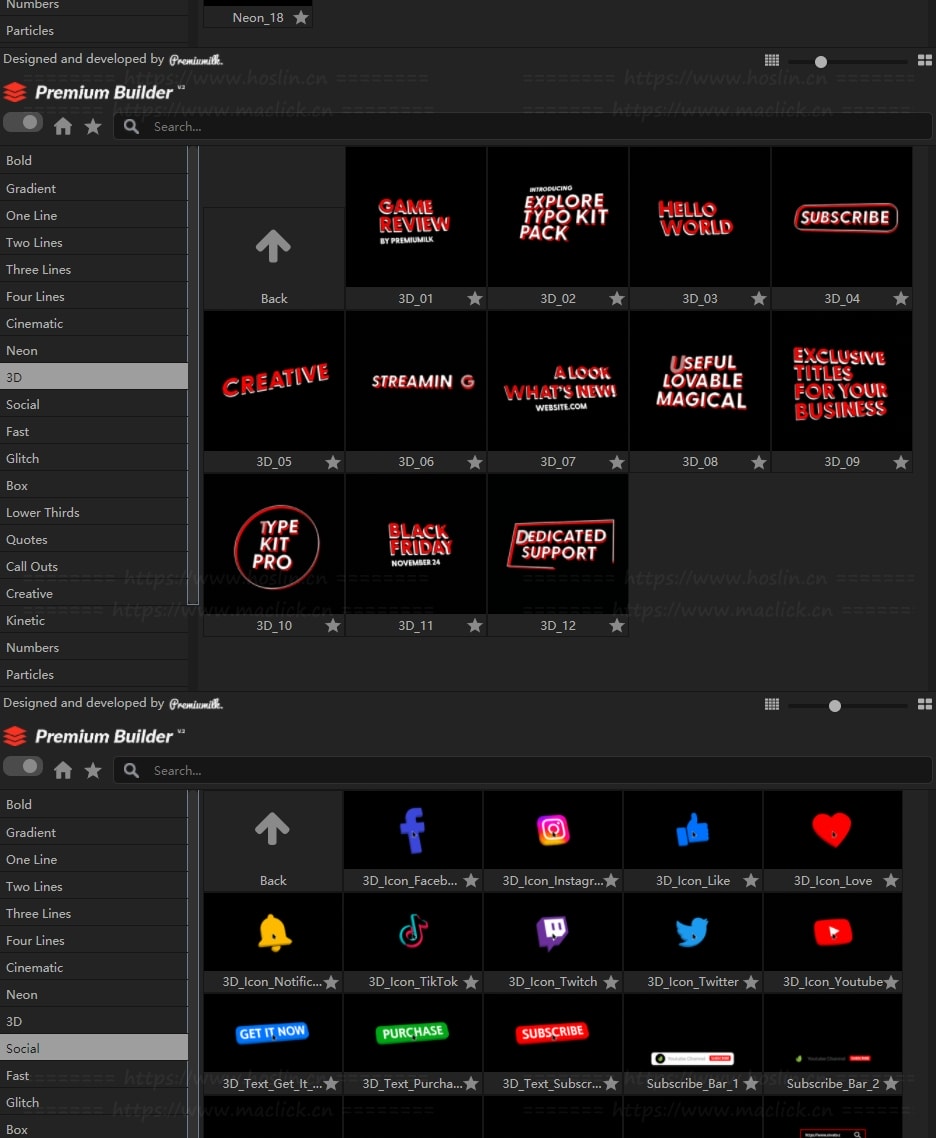
Task: Select the Call Outs category
Action: coord(94,566)
